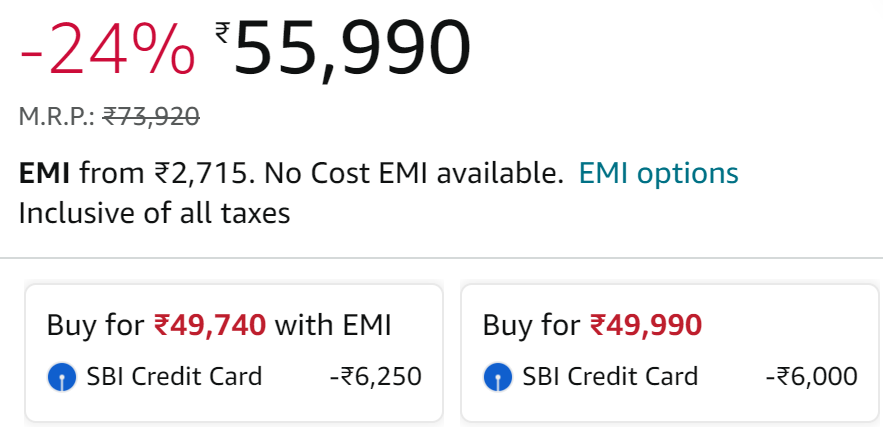883x429 pixels.
Task: Click SBI Credit Card label in EMI card
Action: (x=174, y=377)
